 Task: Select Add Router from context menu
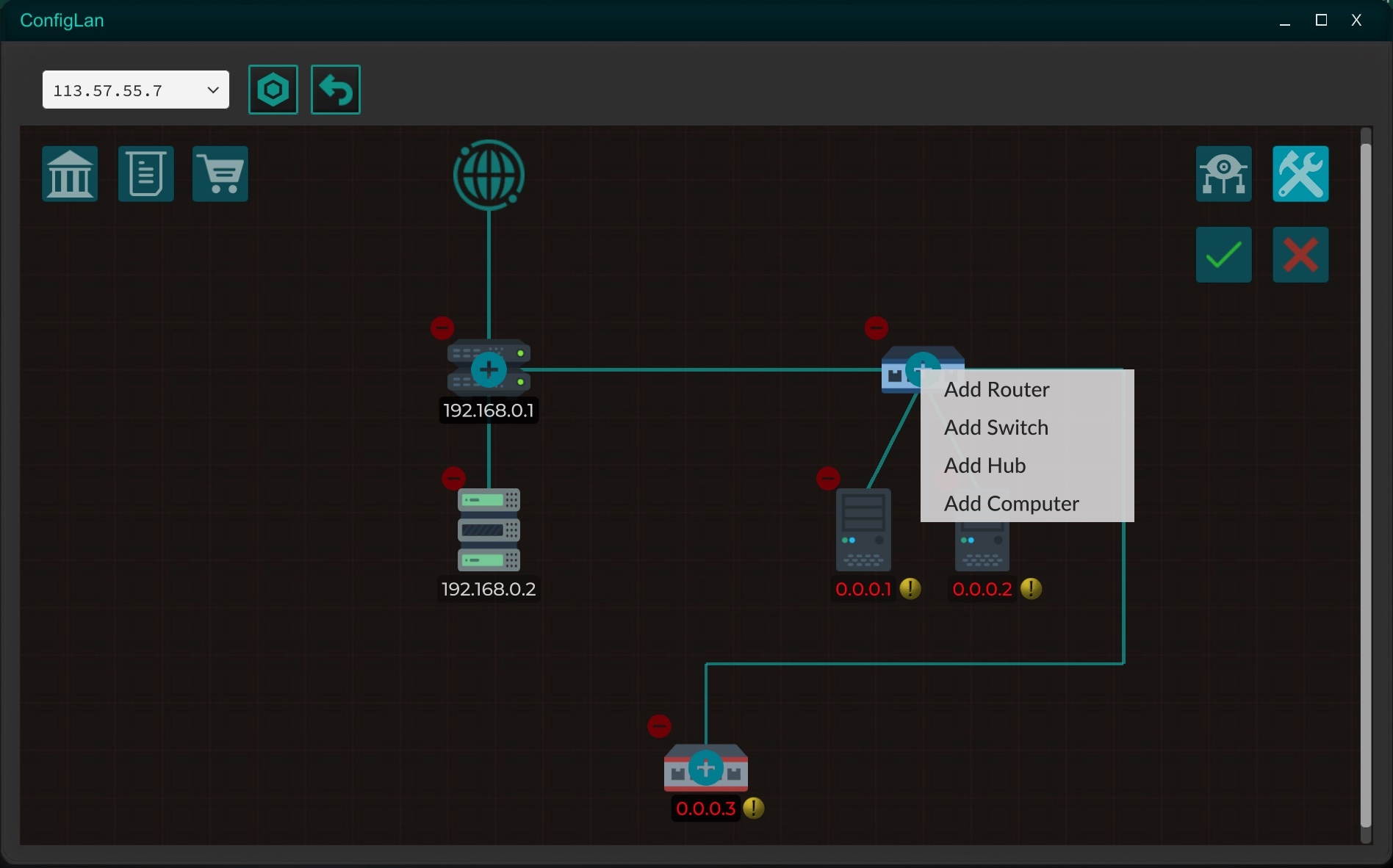(x=996, y=389)
